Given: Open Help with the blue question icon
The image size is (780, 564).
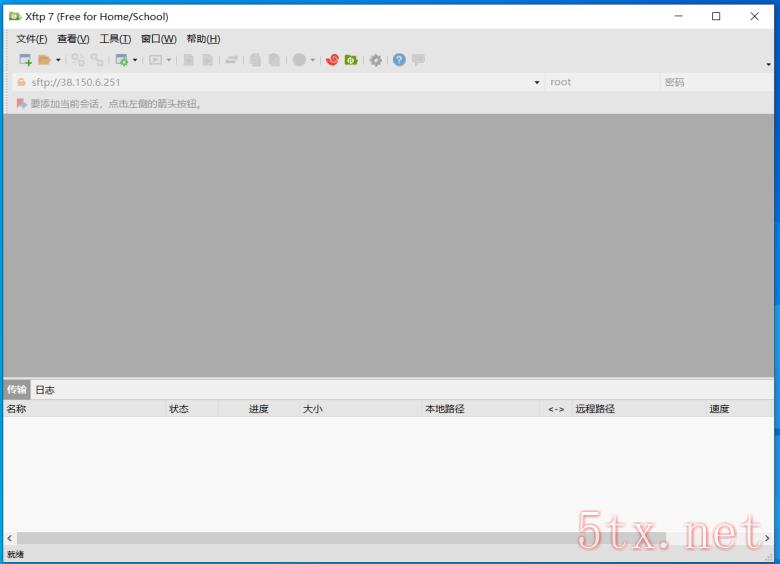Looking at the screenshot, I should pyautogui.click(x=399, y=60).
